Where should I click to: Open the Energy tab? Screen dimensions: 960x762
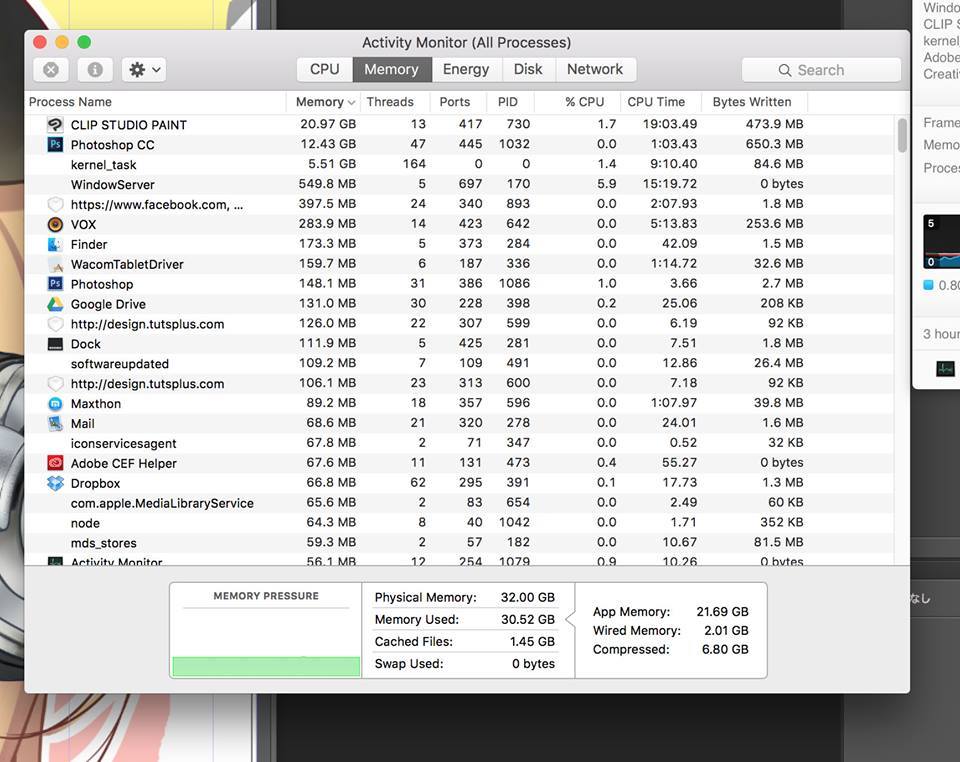tap(466, 69)
